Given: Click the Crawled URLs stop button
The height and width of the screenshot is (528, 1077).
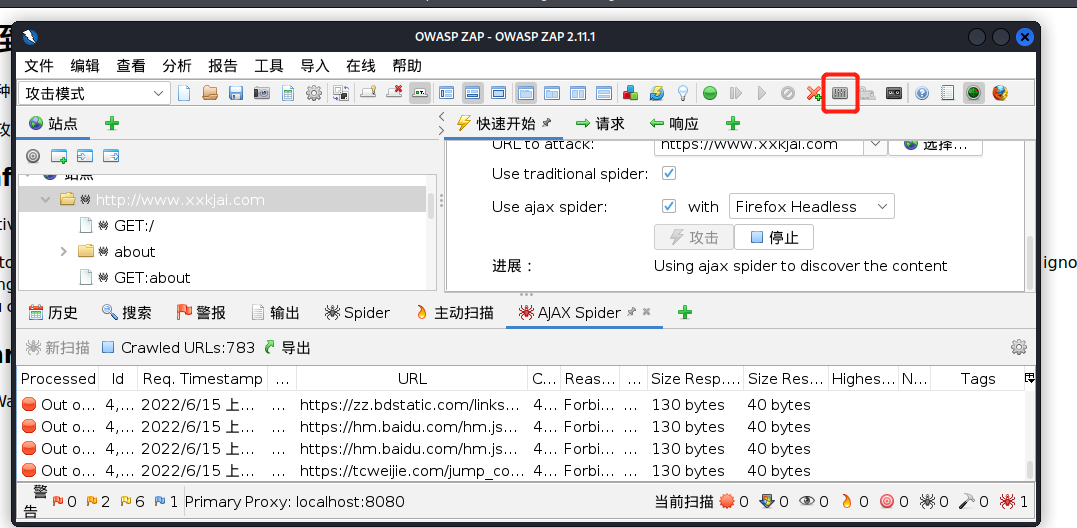Looking at the screenshot, I should [108, 347].
